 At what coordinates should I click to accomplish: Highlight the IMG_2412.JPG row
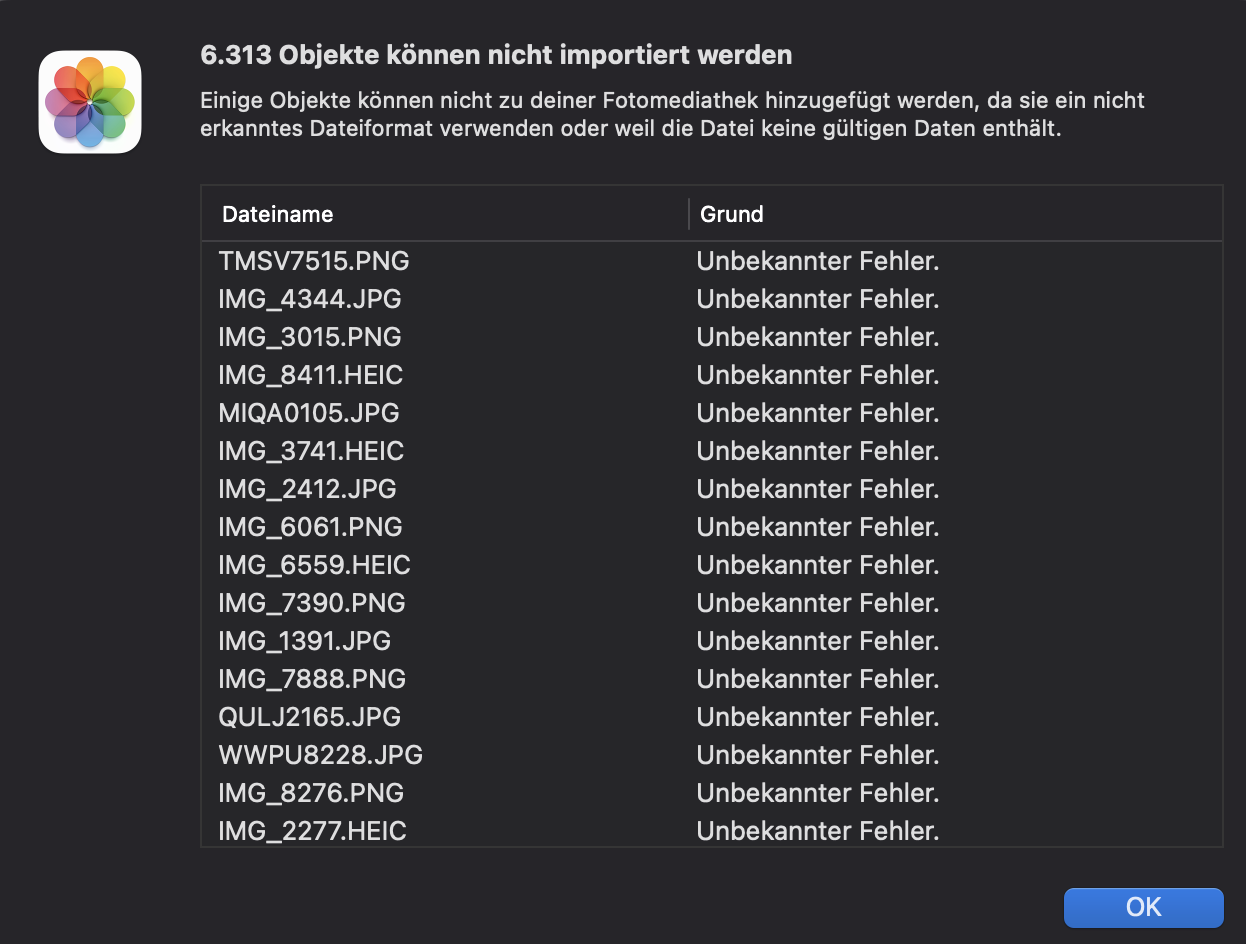click(x=307, y=489)
